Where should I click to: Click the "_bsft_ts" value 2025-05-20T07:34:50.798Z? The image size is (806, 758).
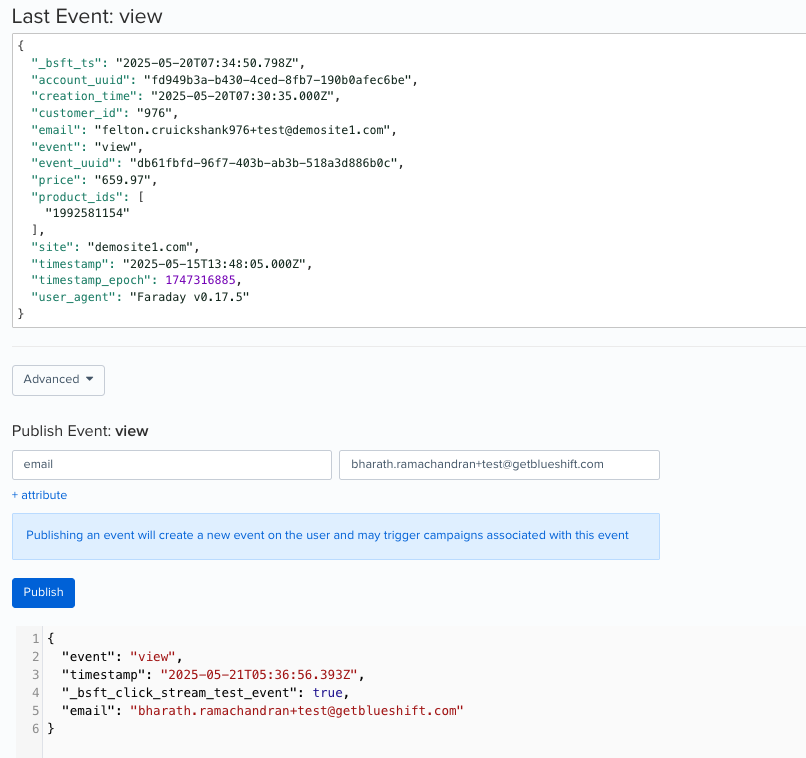(x=207, y=63)
